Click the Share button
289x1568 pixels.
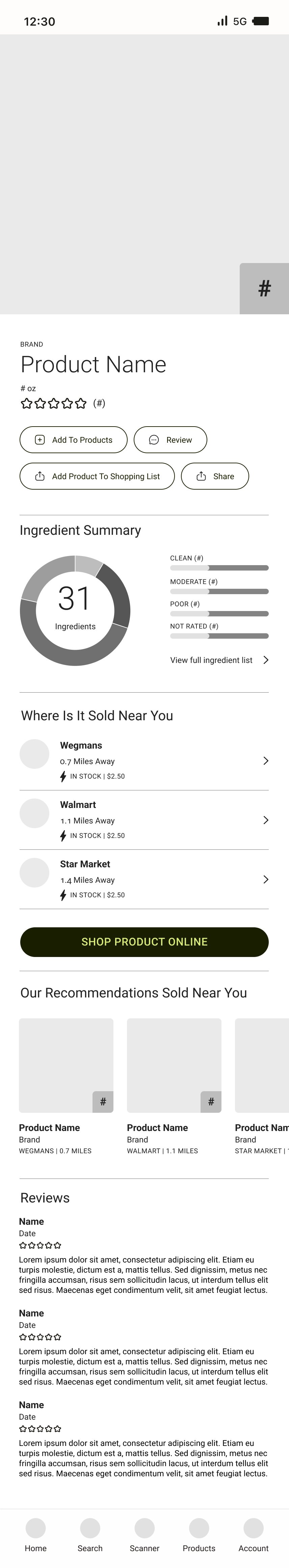(x=215, y=476)
